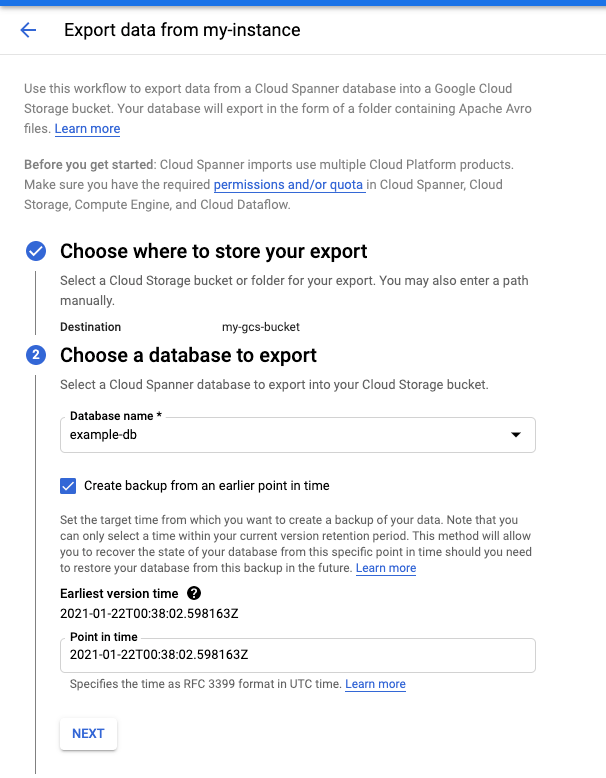Image resolution: width=606 pixels, height=778 pixels.
Task: Open the Database name dropdown arrow
Action: point(516,435)
